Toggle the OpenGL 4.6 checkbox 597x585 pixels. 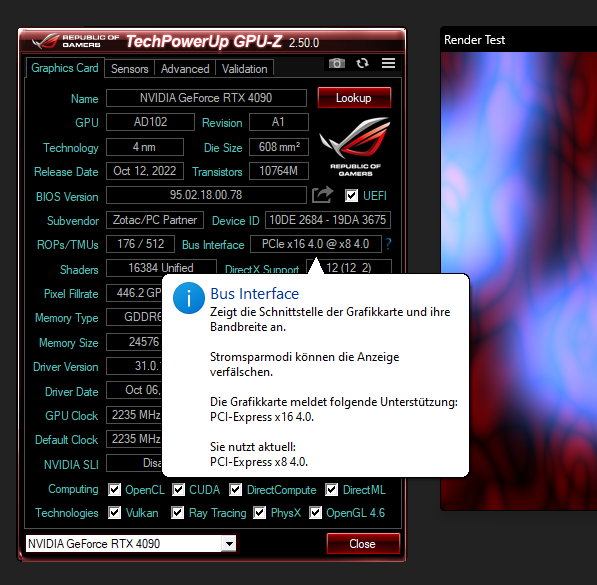315,513
